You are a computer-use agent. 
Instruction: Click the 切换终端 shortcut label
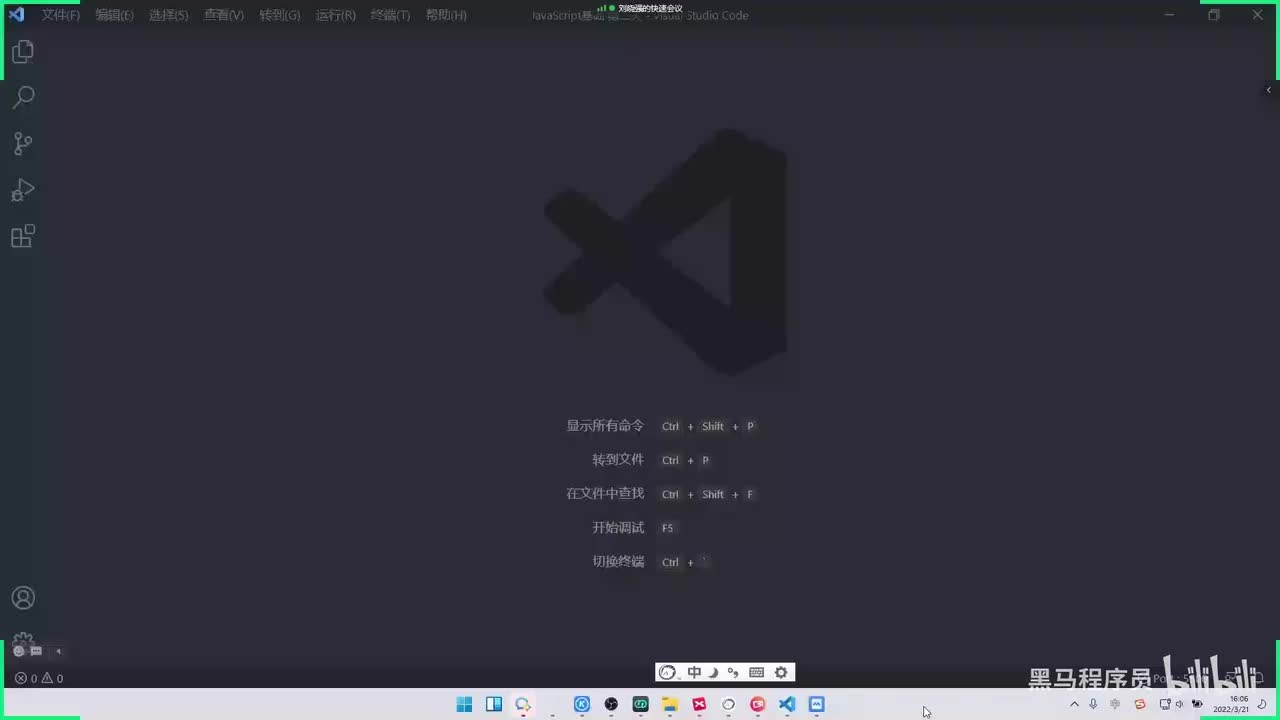point(618,562)
